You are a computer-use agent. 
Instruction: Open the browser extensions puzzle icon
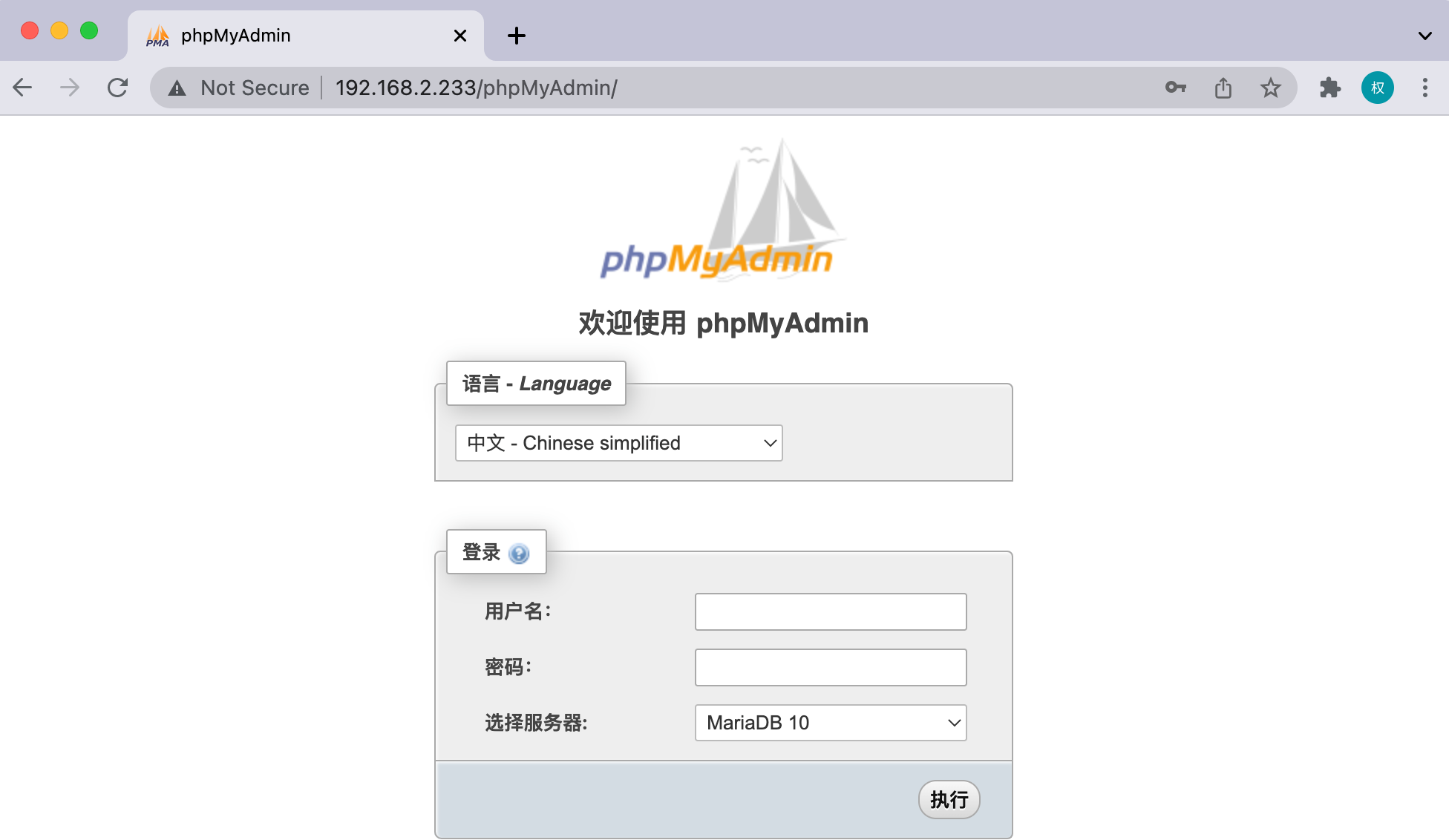pyautogui.click(x=1329, y=88)
